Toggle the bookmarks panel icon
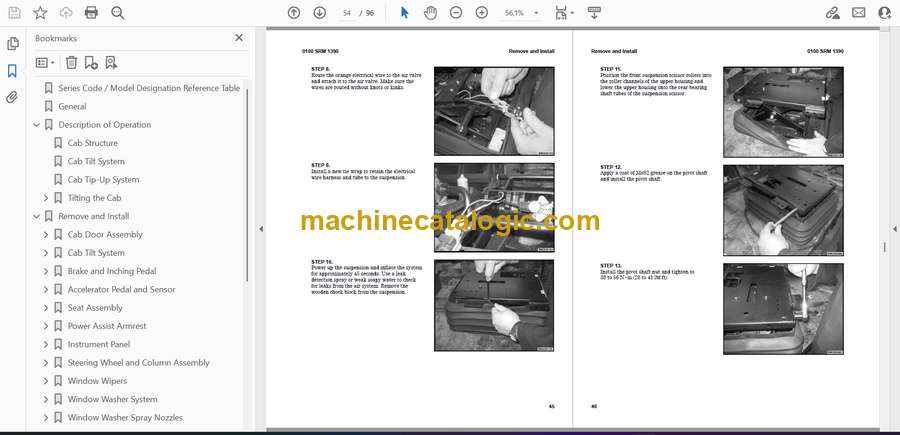Image resolution: width=900 pixels, height=435 pixels. (x=12, y=71)
